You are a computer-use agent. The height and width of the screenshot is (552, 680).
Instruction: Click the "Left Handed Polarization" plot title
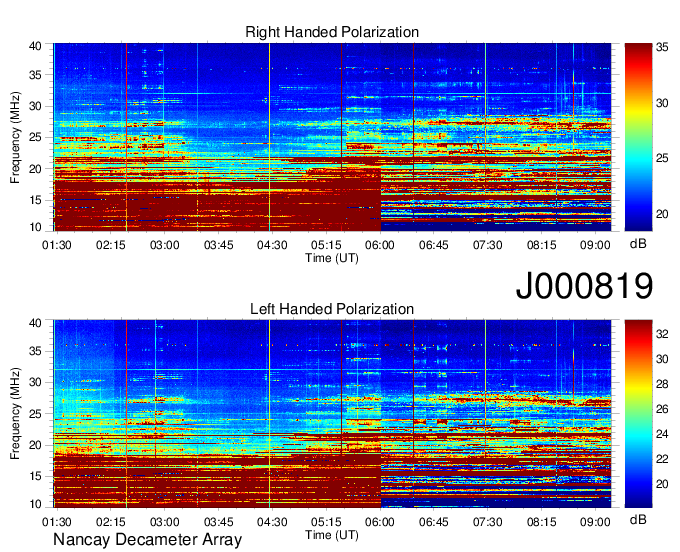(332, 309)
